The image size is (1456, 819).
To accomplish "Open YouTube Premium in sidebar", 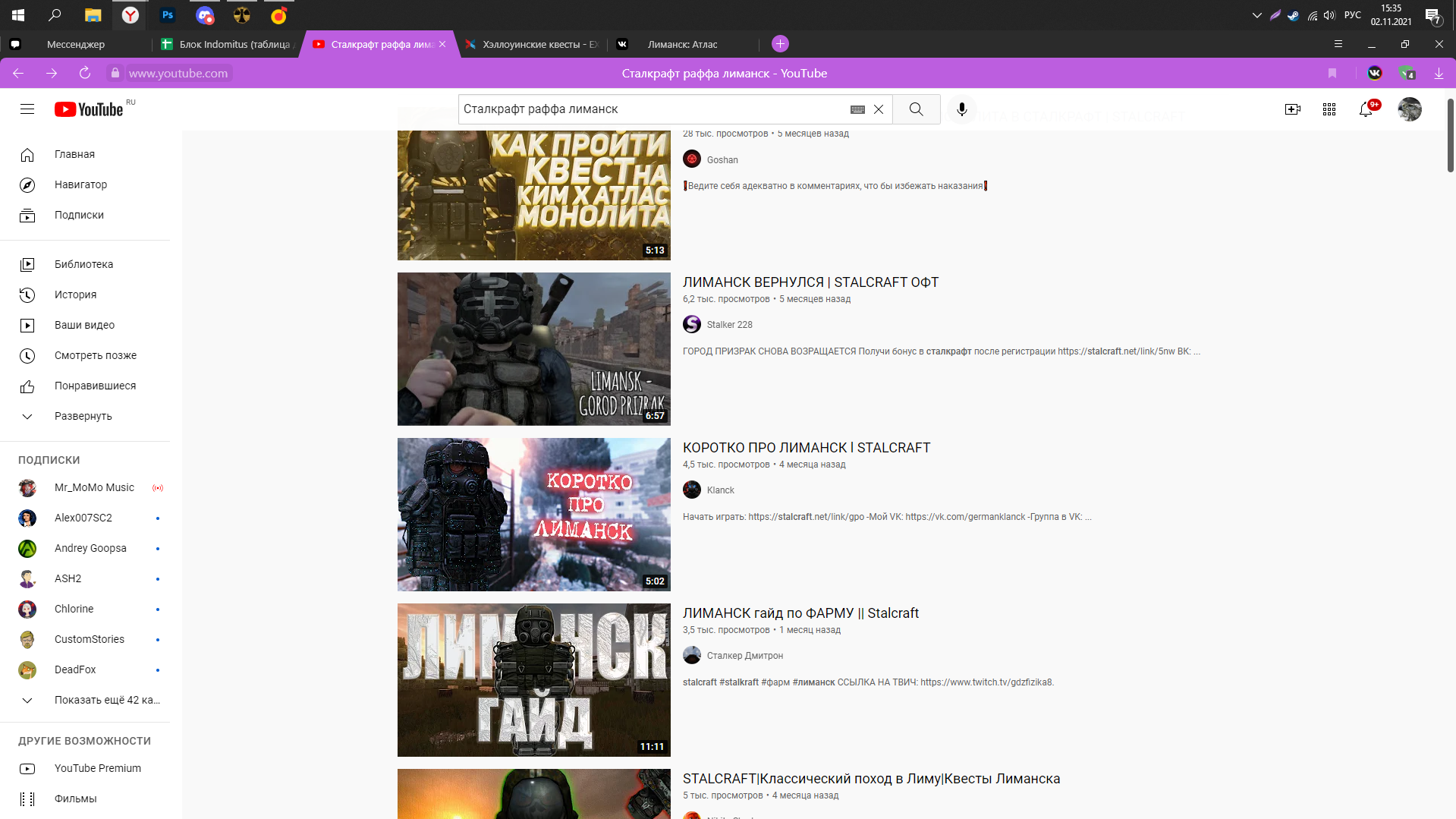I will click(x=85, y=768).
